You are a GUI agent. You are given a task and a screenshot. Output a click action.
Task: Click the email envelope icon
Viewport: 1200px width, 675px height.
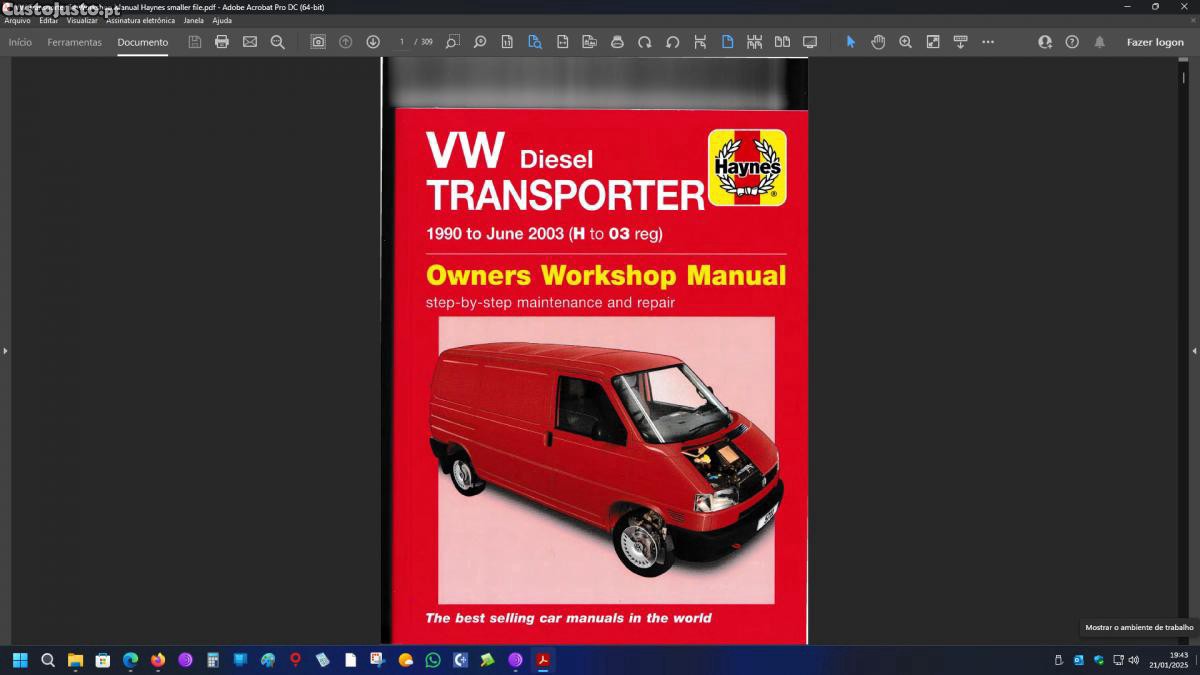pos(250,42)
